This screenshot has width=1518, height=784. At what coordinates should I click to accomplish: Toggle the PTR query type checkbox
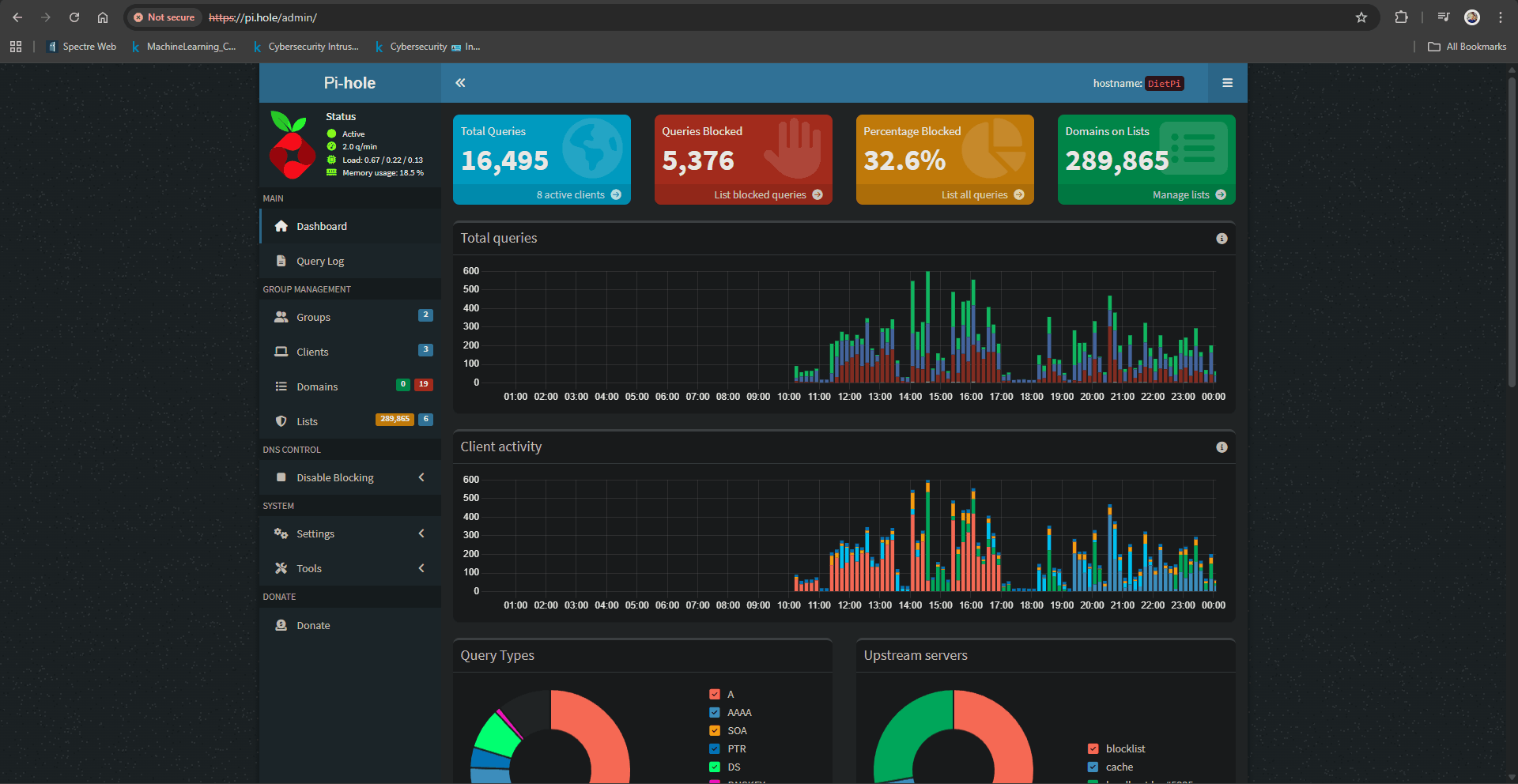pyautogui.click(x=715, y=748)
